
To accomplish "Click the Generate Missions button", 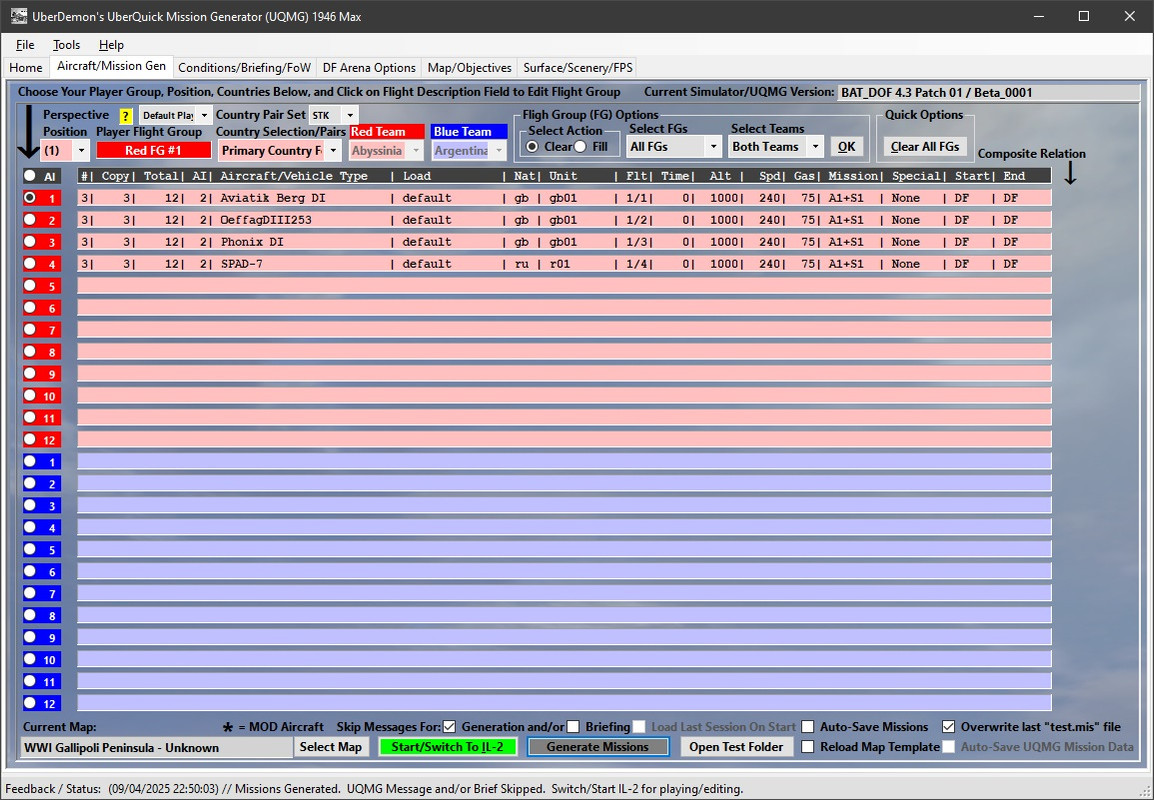I will (598, 747).
